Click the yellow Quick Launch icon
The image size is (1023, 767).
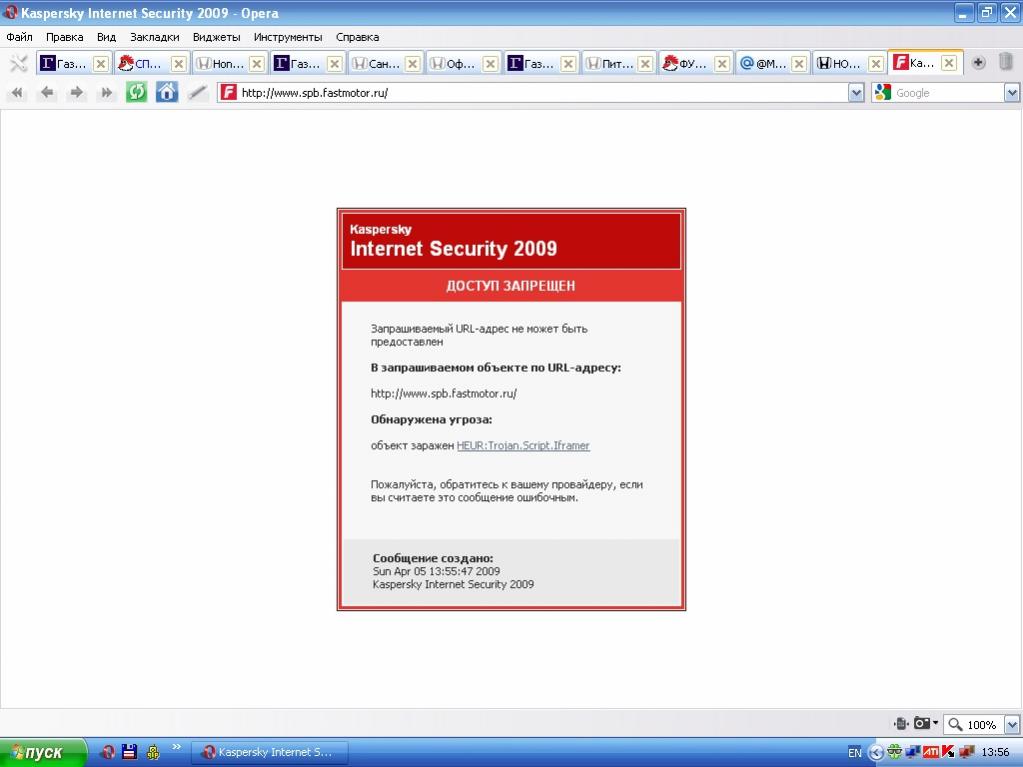(153, 752)
